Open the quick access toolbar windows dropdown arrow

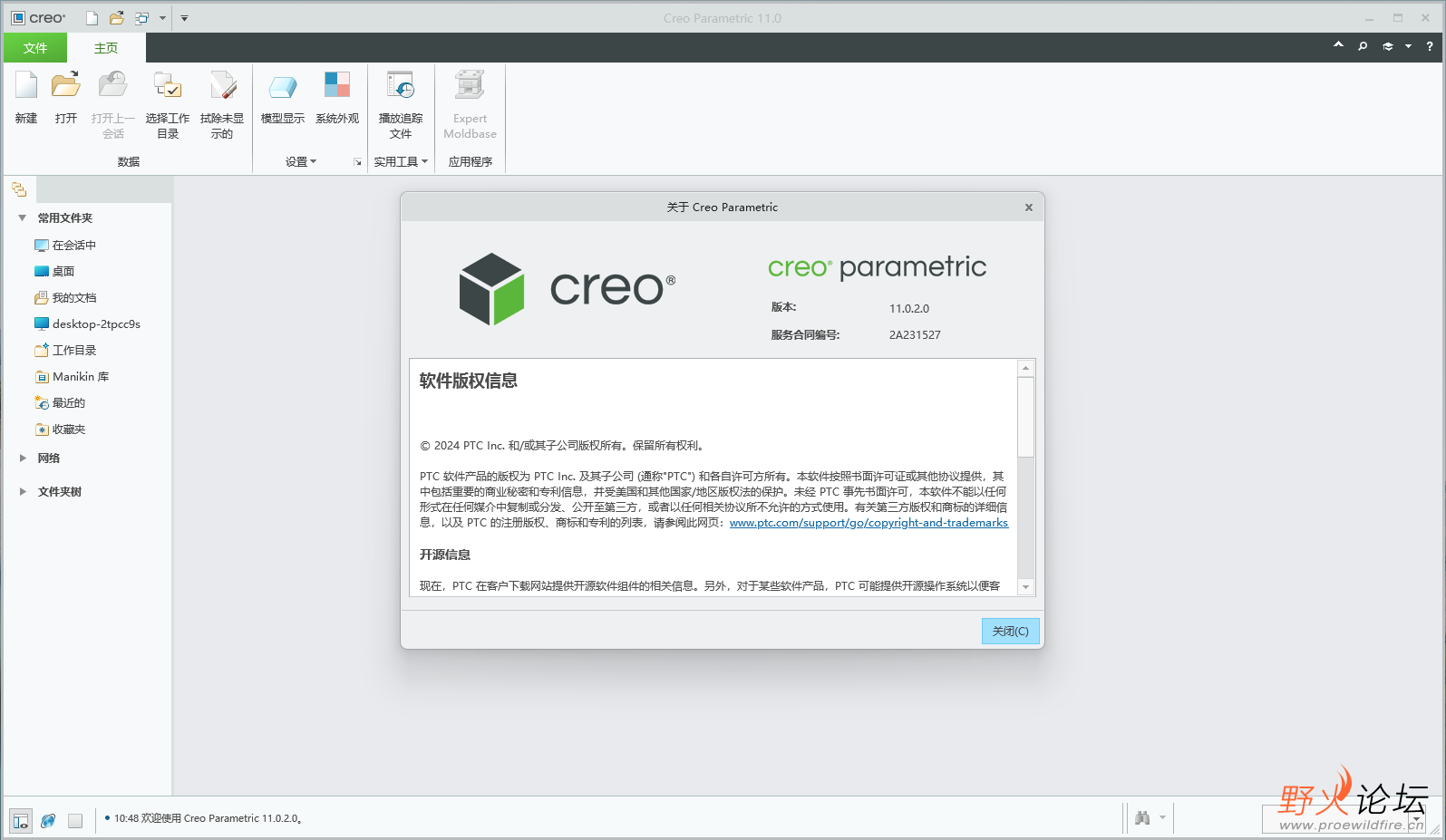[163, 18]
